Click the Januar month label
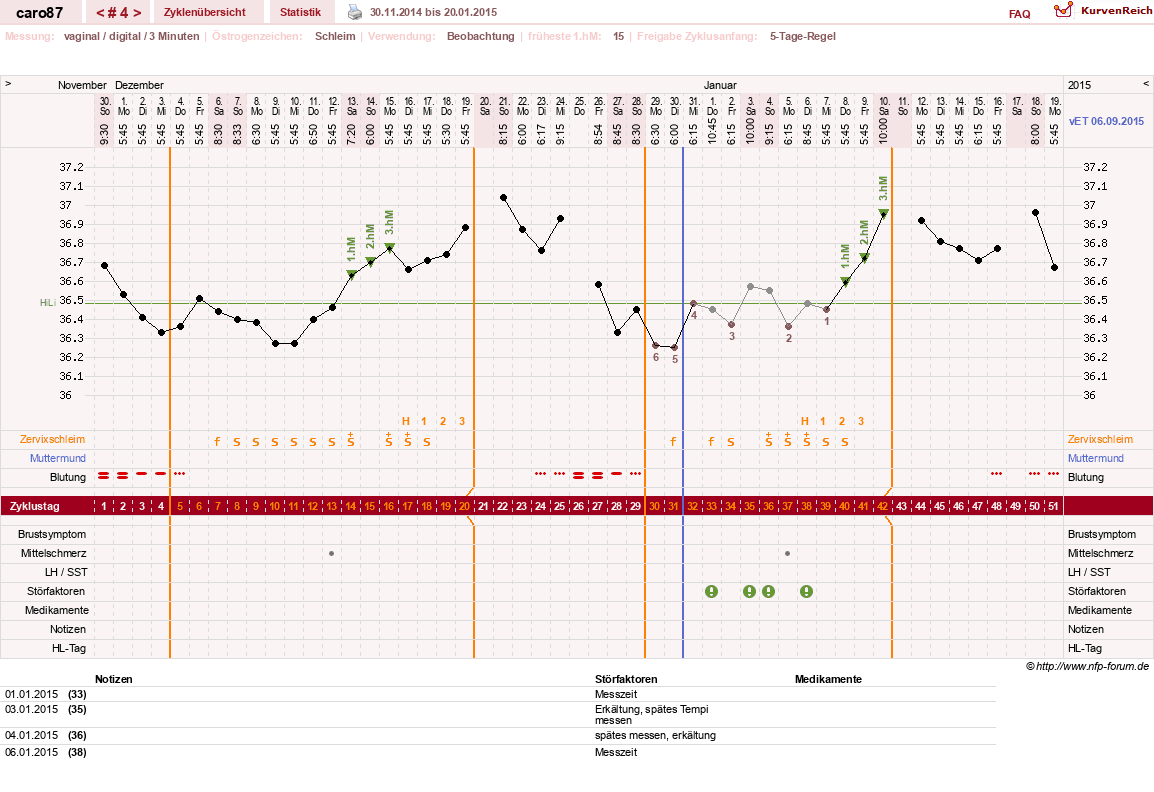The image size is (1154, 792). pos(720,85)
